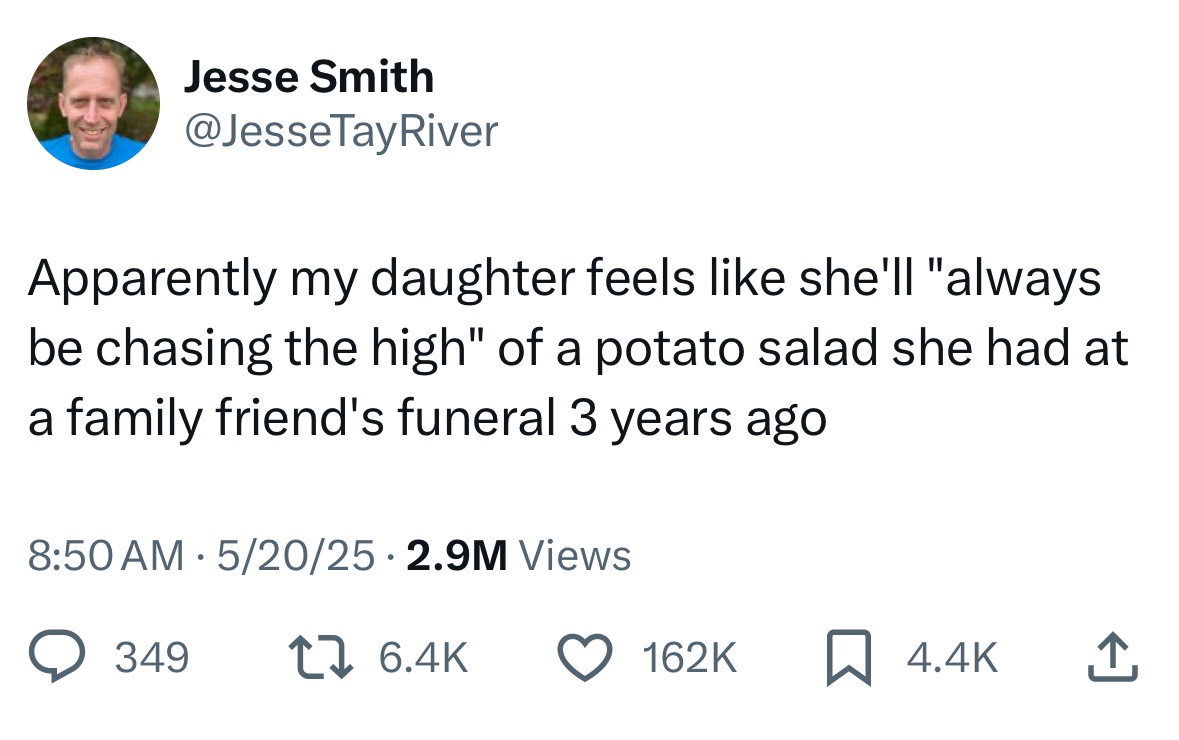Click Jesse Smith's profile picture

tap(92, 104)
